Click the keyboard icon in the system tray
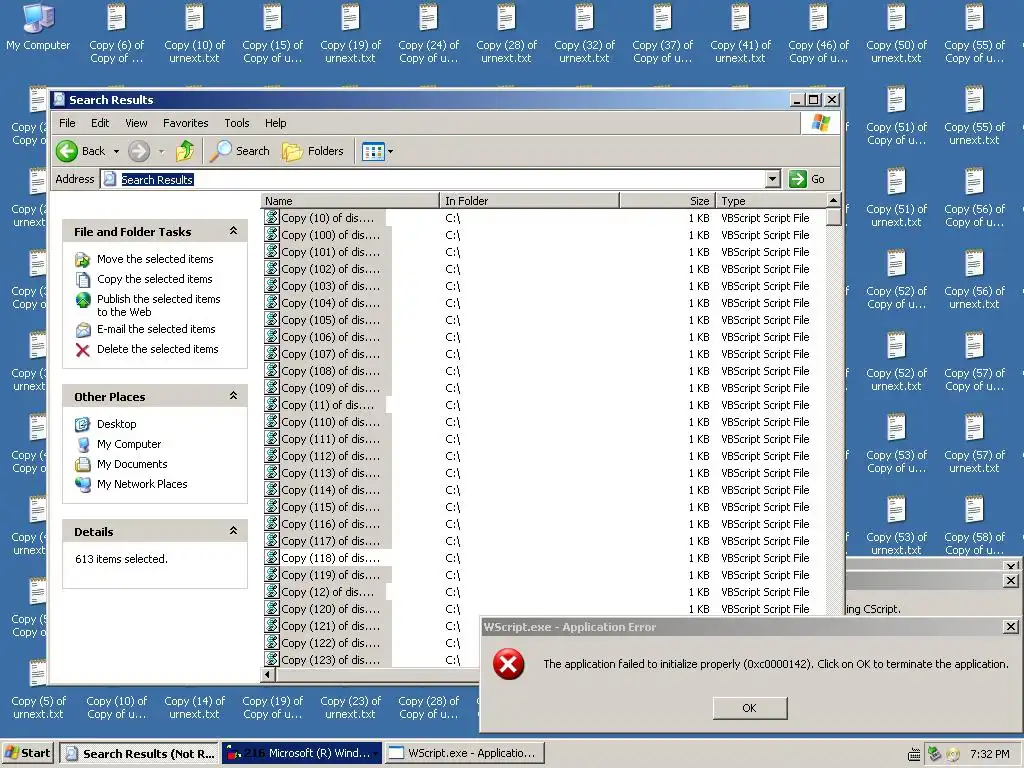This screenshot has height=768, width=1024. click(x=914, y=754)
